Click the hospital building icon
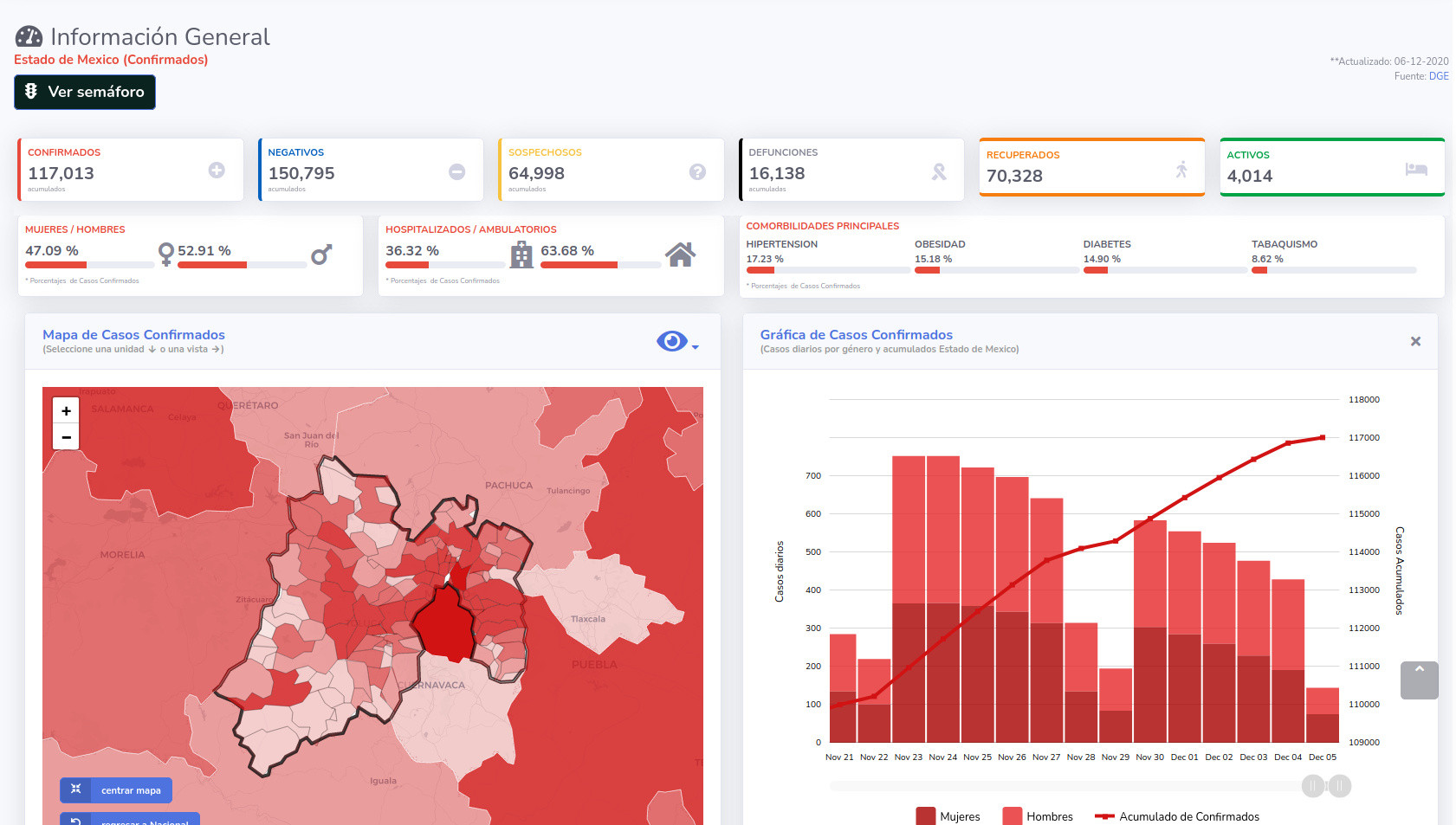 [521, 255]
